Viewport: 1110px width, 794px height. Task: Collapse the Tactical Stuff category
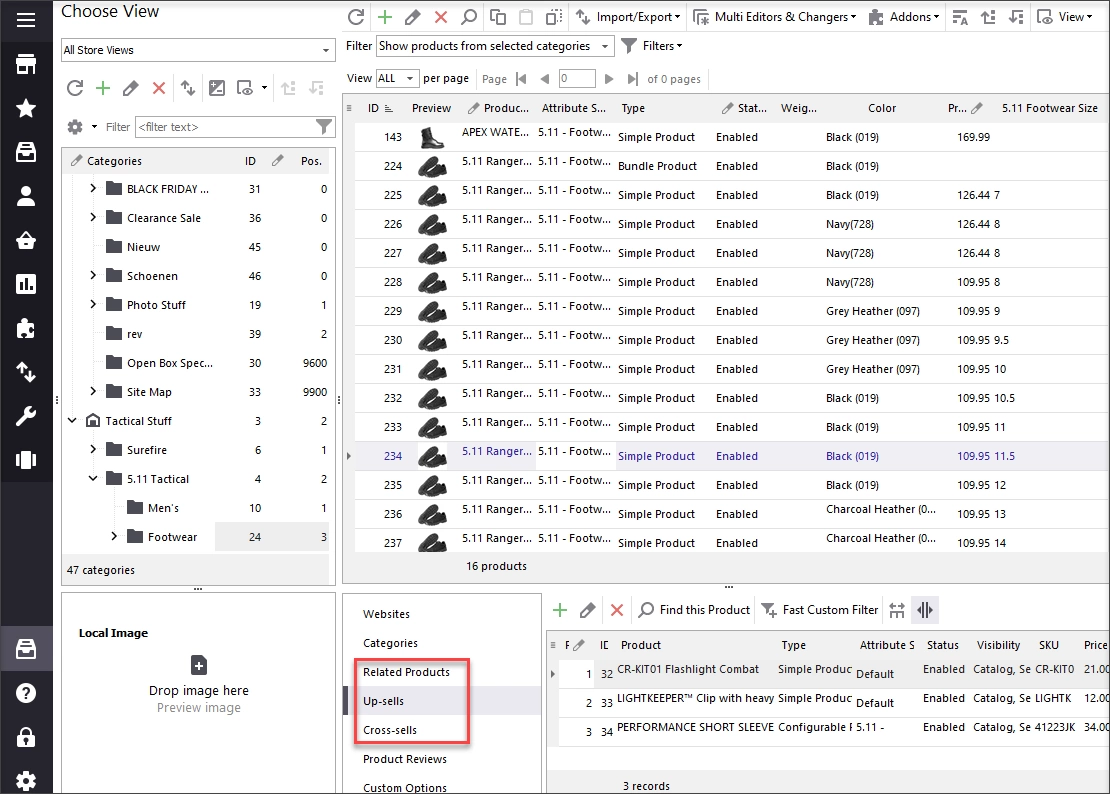point(71,420)
